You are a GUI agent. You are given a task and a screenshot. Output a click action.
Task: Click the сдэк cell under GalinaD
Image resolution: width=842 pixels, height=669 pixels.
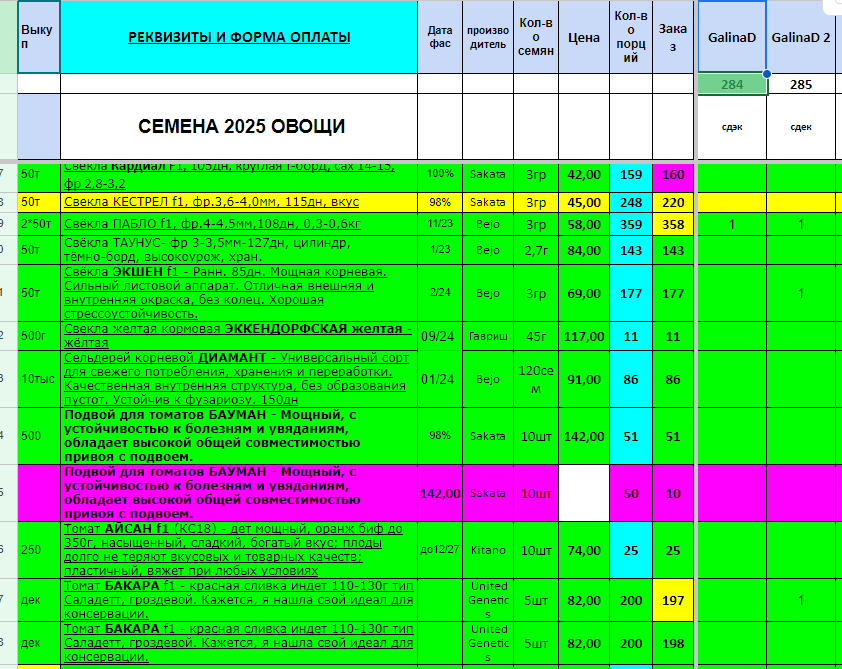pos(732,127)
